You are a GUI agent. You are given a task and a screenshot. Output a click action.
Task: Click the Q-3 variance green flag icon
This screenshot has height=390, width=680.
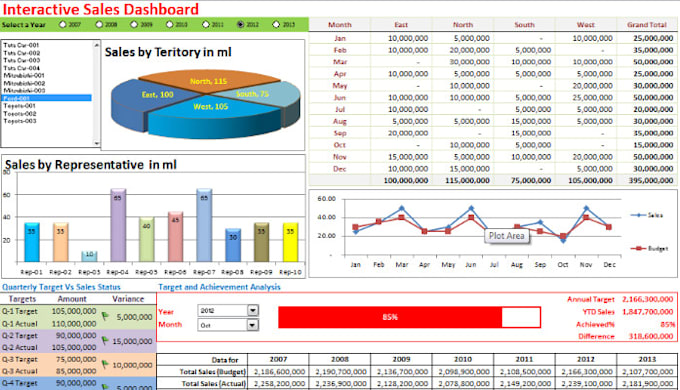point(105,364)
